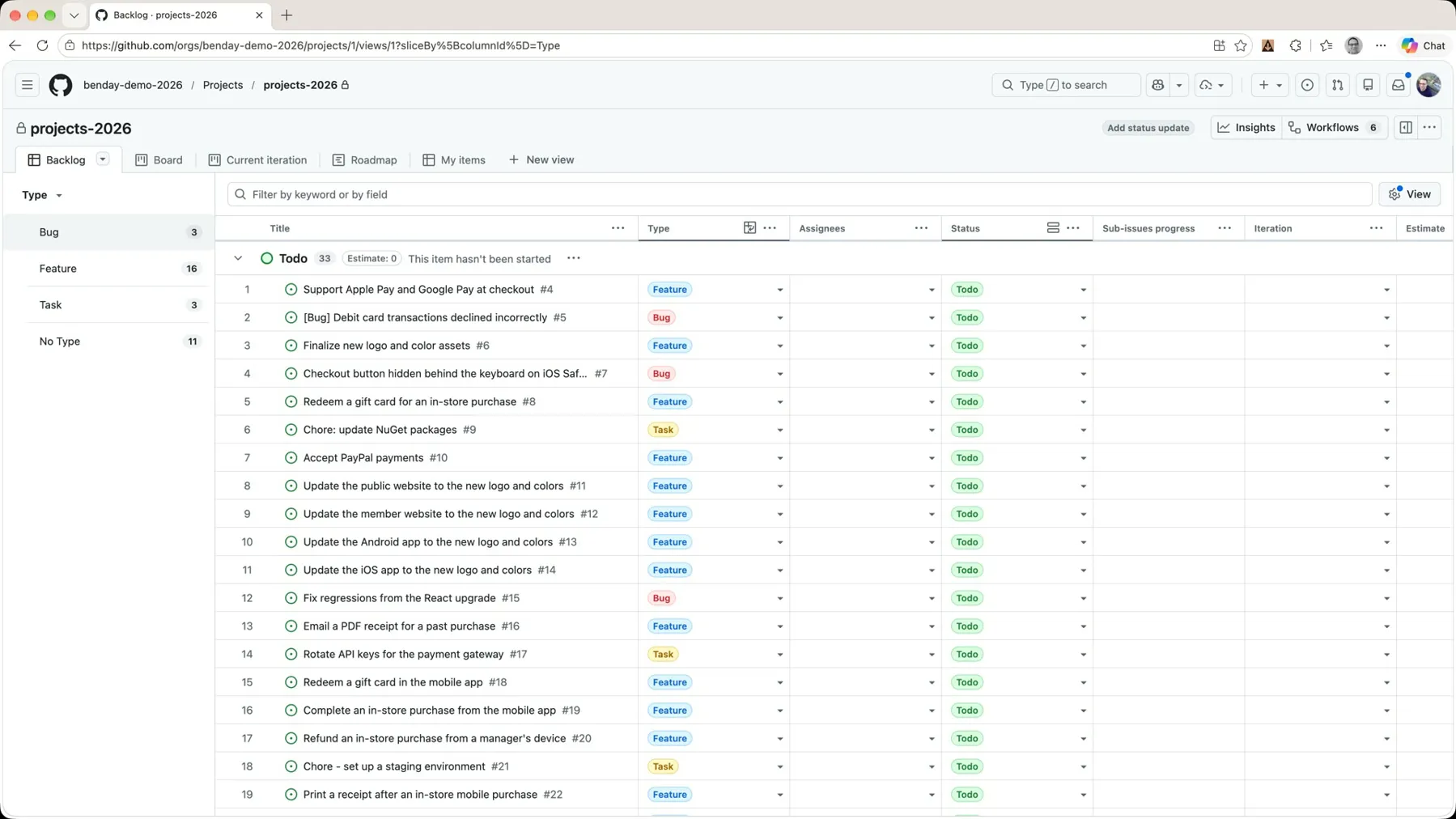Switch to the Roadmap tab
The image size is (1456, 819).
pos(364,160)
